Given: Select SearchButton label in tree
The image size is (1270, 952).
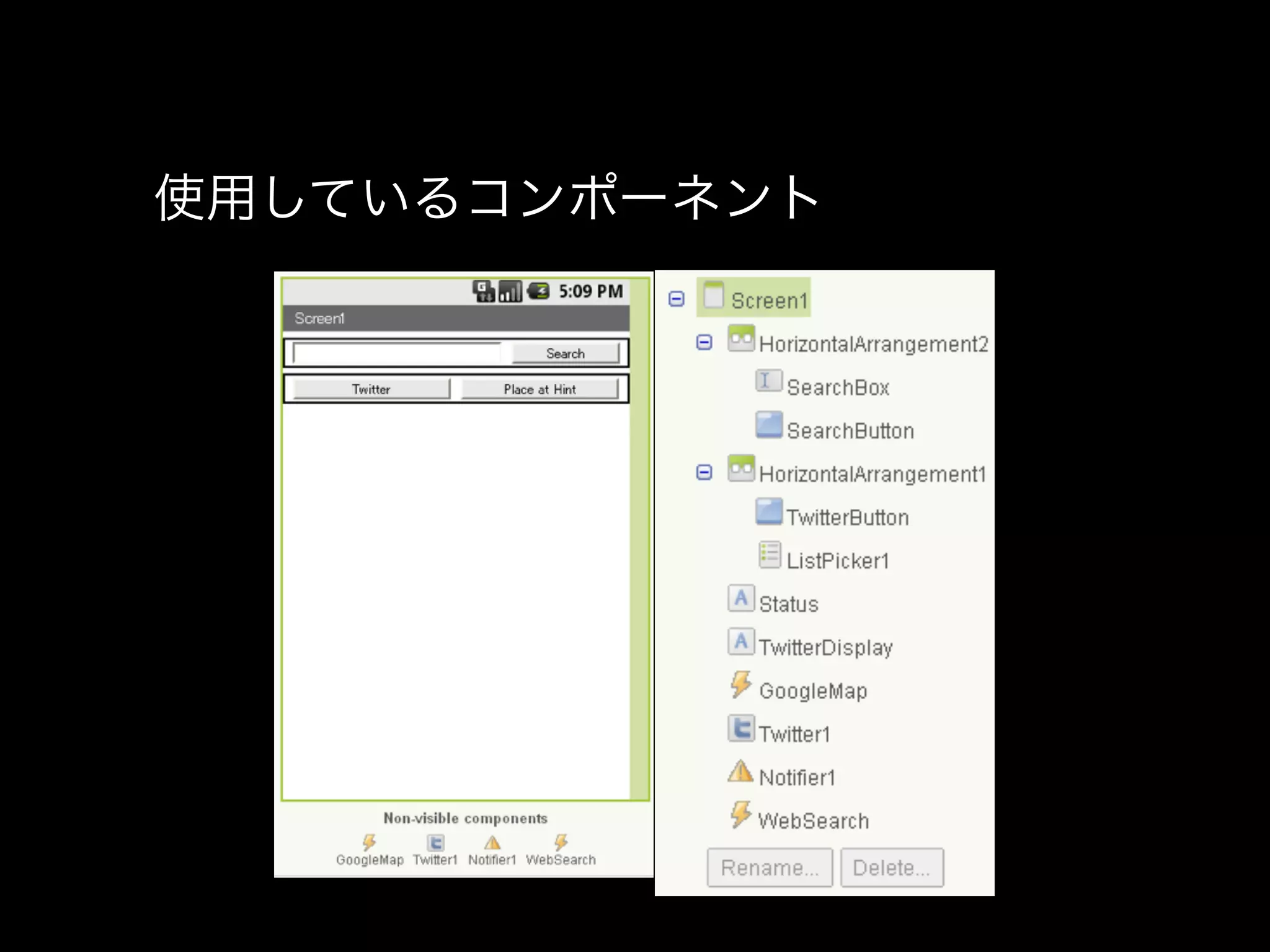Looking at the screenshot, I should pos(850,431).
